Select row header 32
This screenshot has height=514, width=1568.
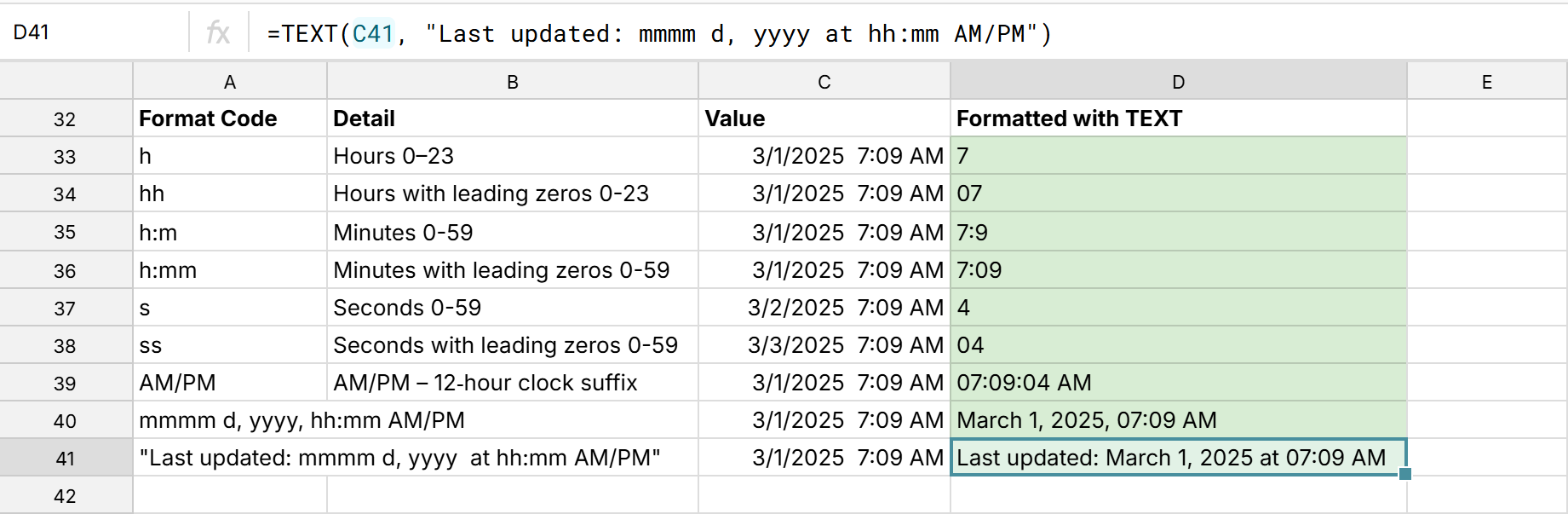click(x=66, y=118)
